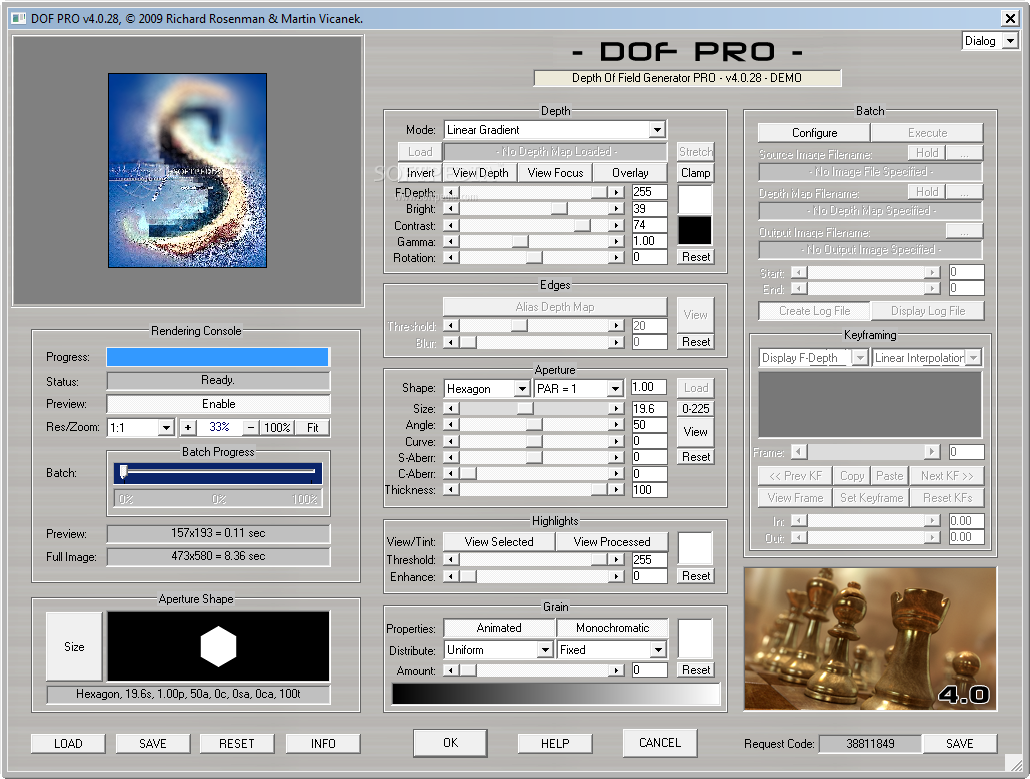The image size is (1030, 779).
Task: Click the LOAD settings button
Action: (68, 744)
